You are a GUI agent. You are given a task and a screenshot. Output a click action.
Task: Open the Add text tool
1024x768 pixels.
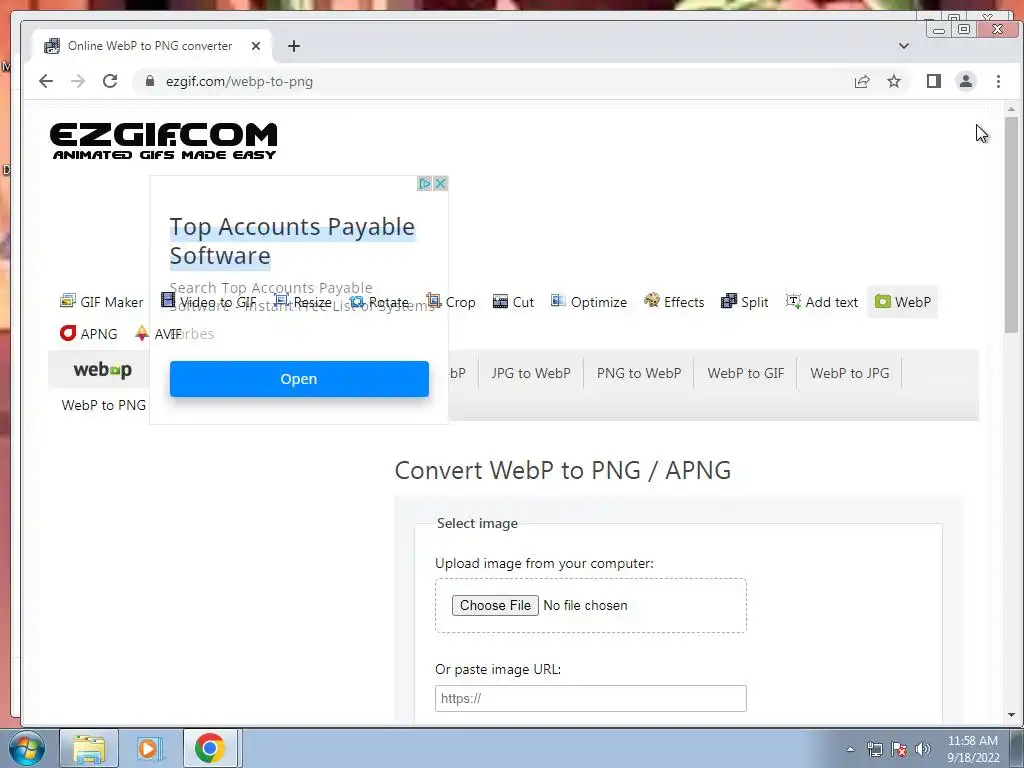coord(822,302)
